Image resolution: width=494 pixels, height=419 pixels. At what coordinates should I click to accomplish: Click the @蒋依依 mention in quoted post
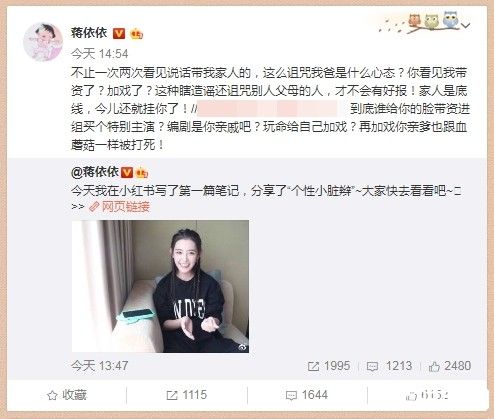pos(95,172)
